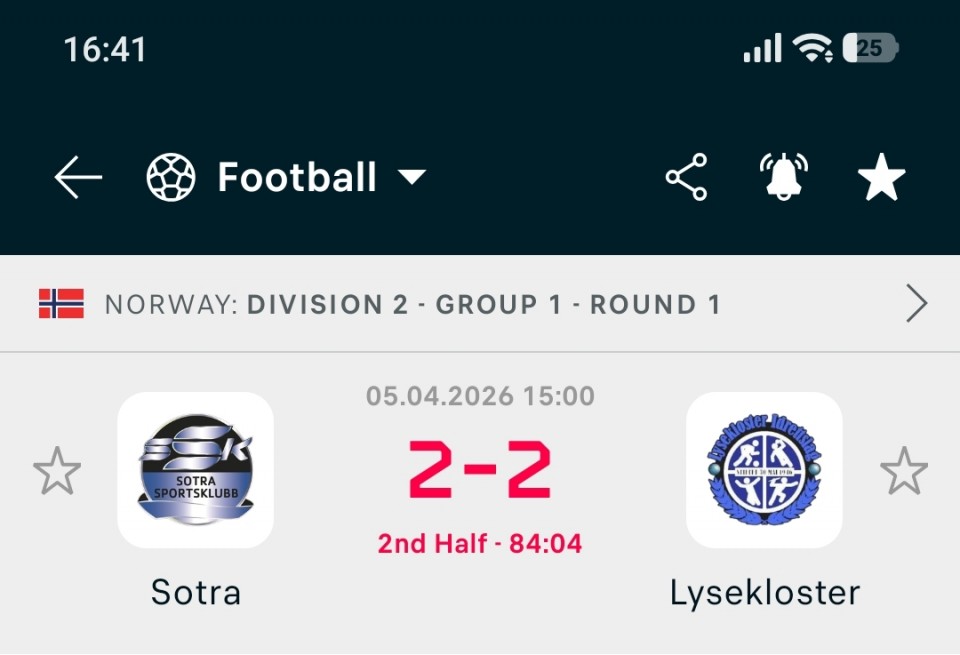This screenshot has height=655, width=960.
Task: Open Norway Division 2 Group 1 league
Action: click(412, 304)
